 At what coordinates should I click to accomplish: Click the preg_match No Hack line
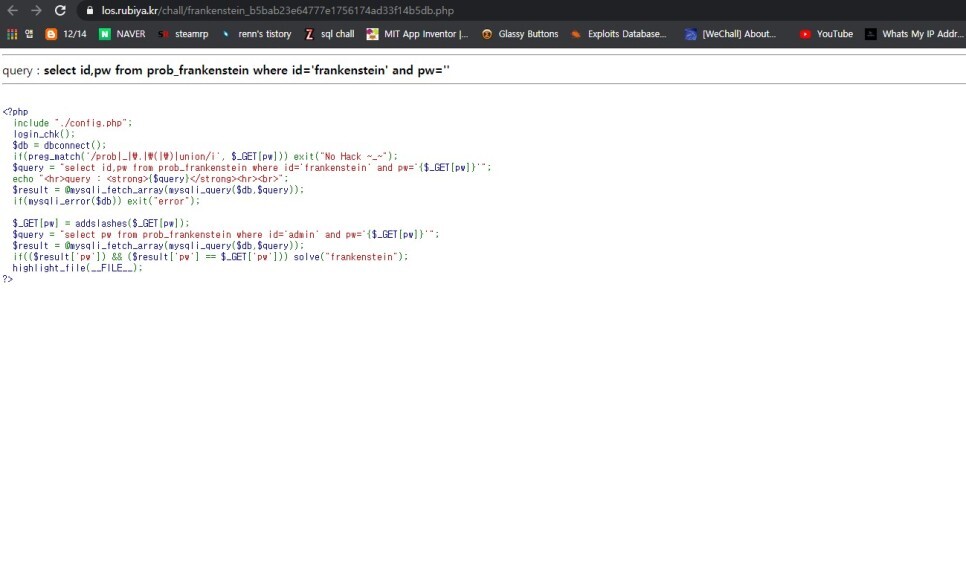(x=205, y=156)
